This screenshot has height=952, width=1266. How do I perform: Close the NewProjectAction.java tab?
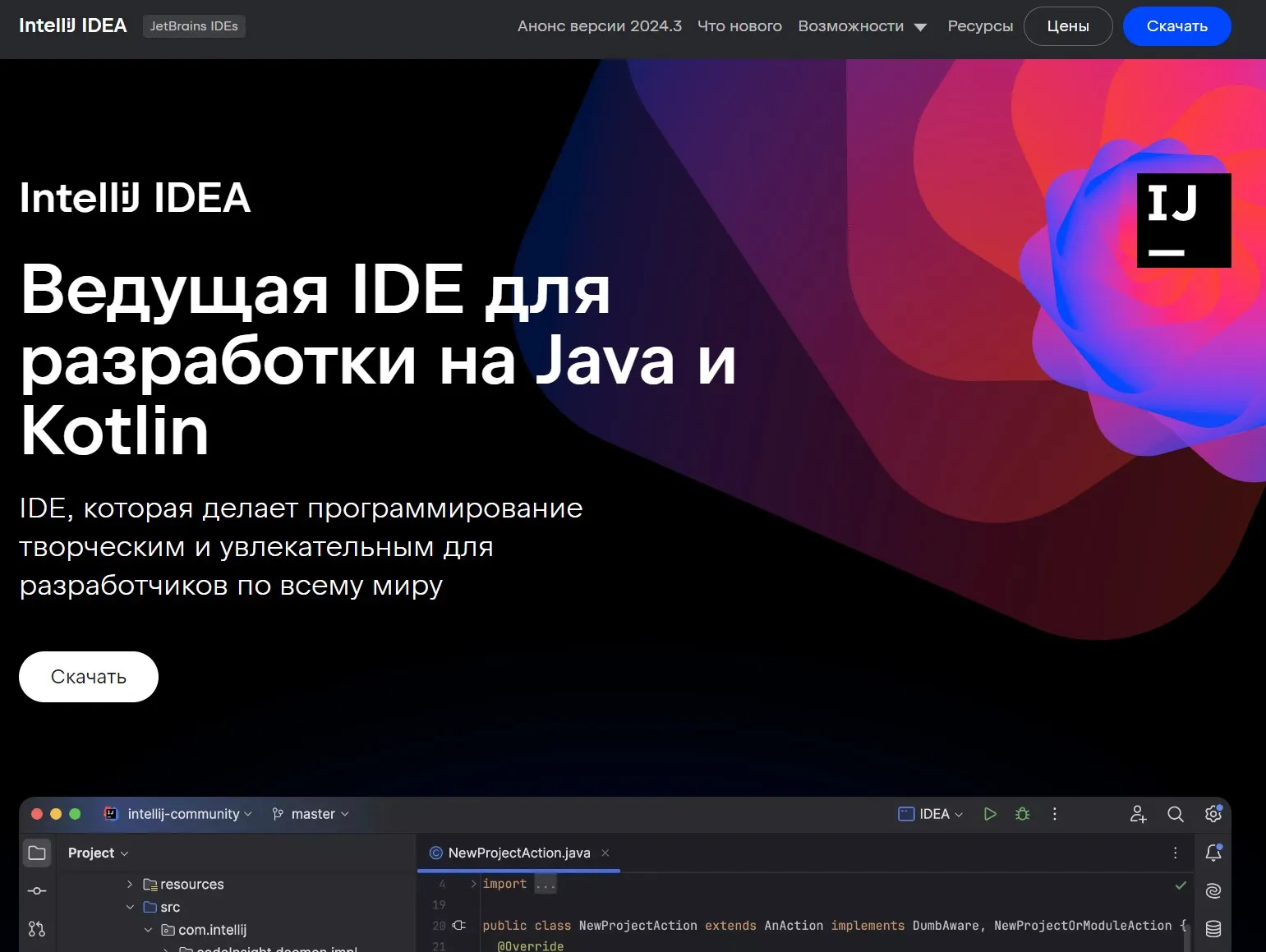coord(605,853)
